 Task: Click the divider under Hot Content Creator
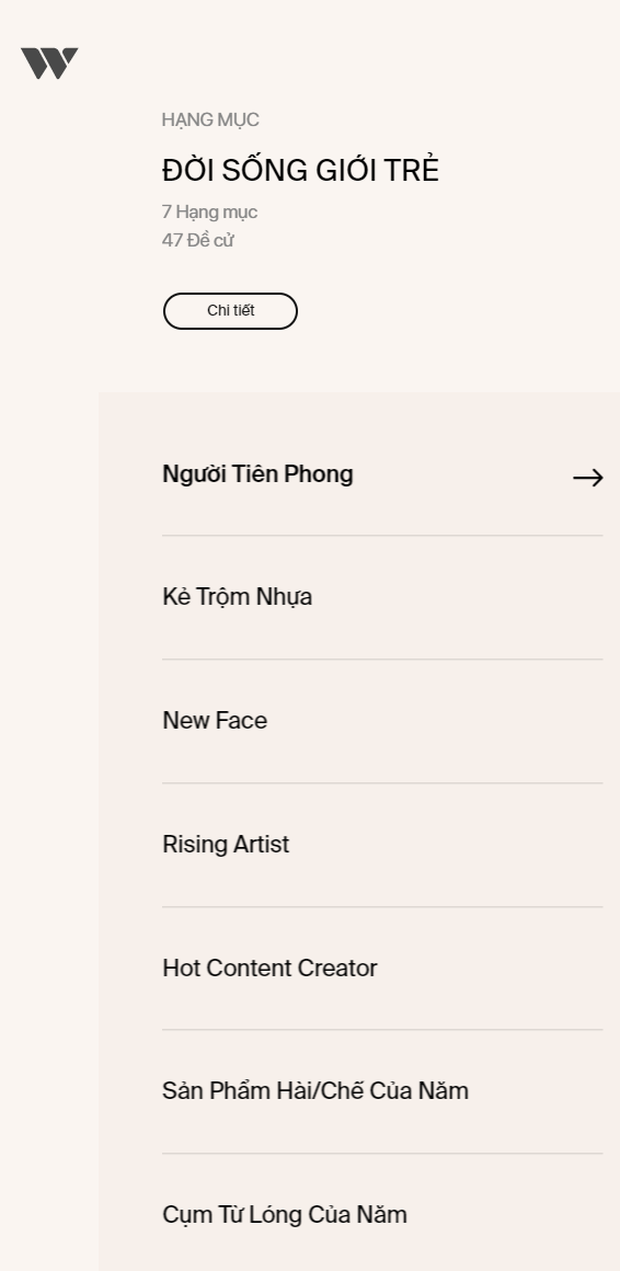(x=382, y=1030)
